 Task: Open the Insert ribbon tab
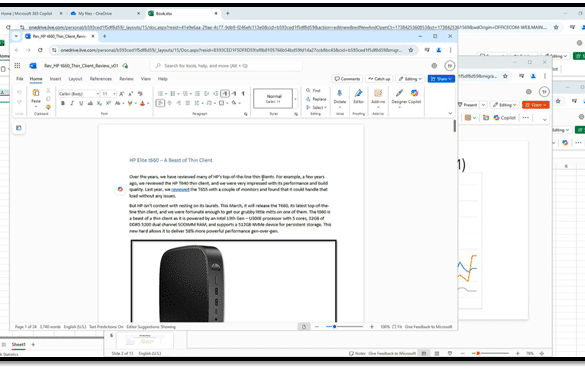(x=55, y=79)
